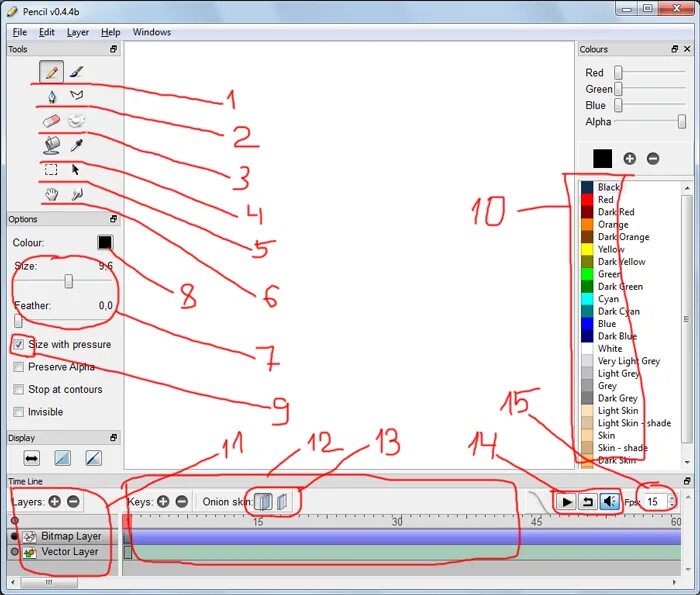Select the Bitmap Layer row
Screen dimensions: 700x595
tap(62, 536)
